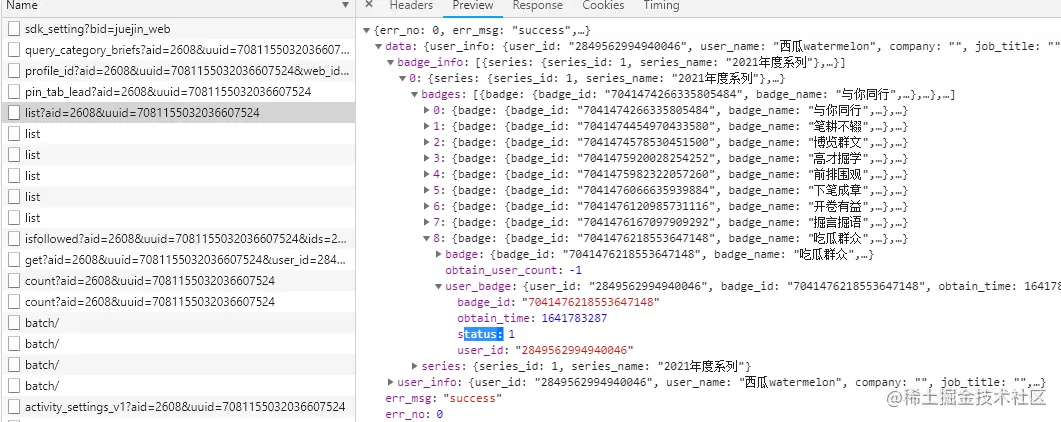Collapse the badges array node
This screenshot has width=1061, height=422.
click(x=415, y=95)
